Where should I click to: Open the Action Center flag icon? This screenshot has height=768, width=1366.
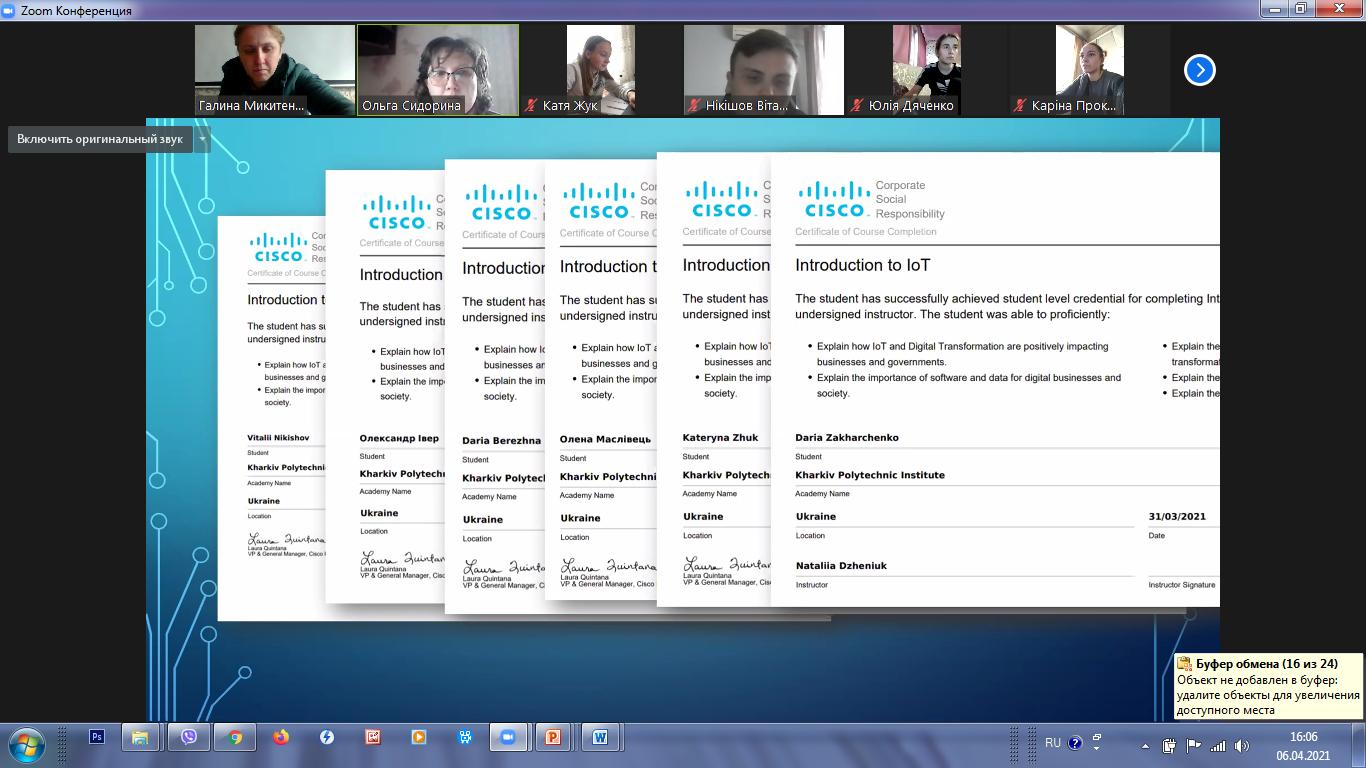click(x=1194, y=746)
